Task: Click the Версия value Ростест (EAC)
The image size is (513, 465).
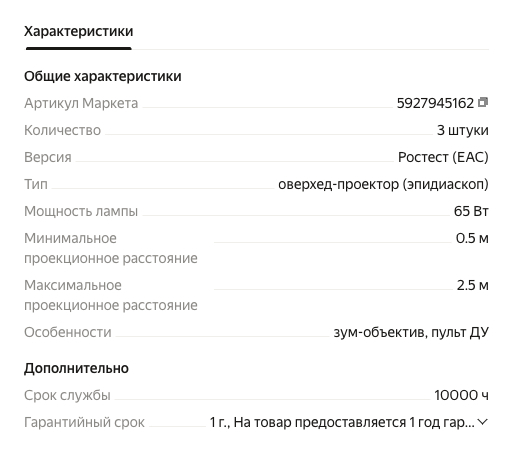Action: (x=443, y=157)
